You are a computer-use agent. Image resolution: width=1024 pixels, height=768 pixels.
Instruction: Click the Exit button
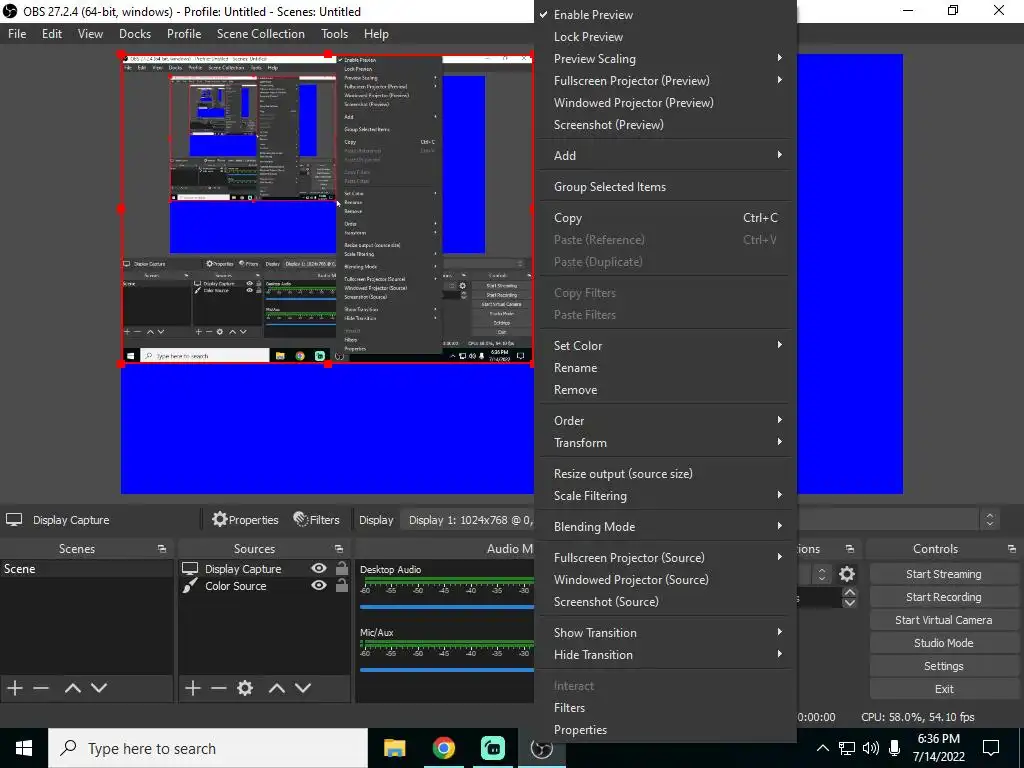point(943,689)
